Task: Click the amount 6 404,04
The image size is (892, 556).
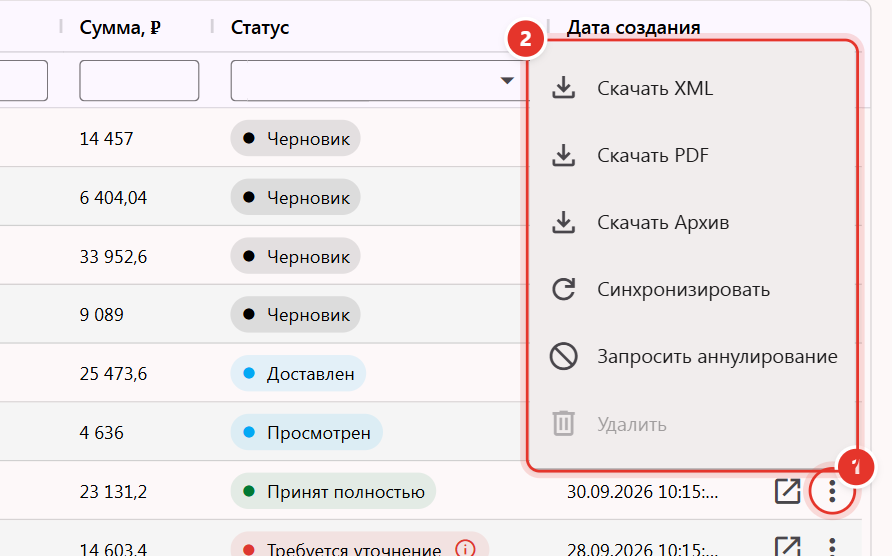Action: point(113,197)
